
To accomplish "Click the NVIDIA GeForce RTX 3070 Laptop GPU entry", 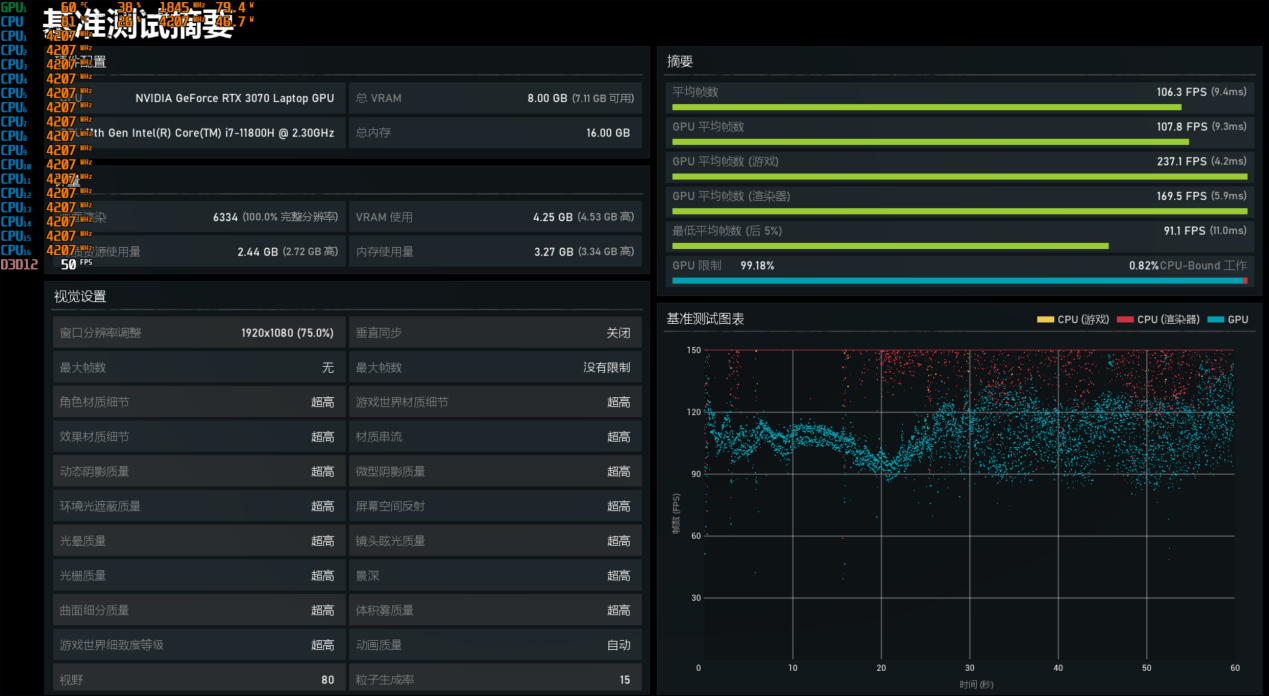I will [x=234, y=99].
